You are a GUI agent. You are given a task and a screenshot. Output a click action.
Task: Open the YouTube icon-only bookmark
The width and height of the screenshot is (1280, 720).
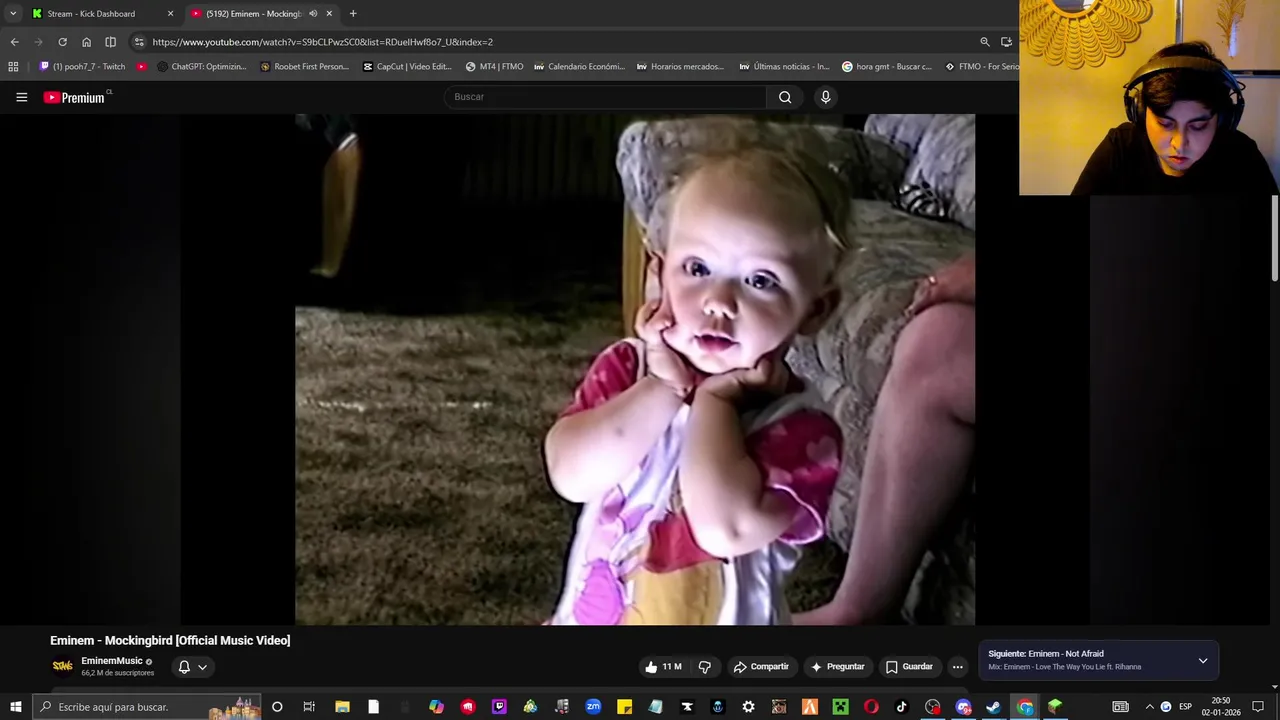point(141,67)
